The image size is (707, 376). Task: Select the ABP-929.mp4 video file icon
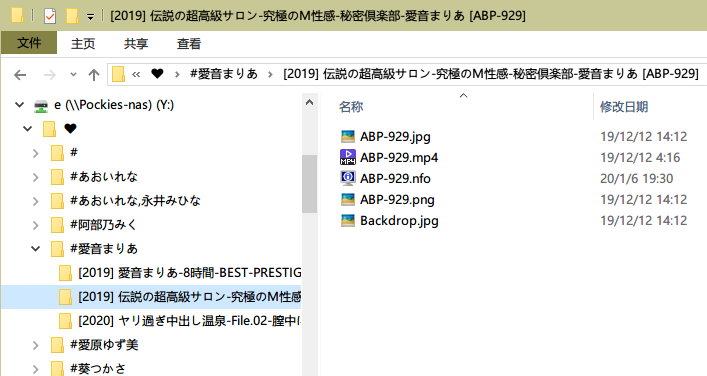[x=348, y=157]
